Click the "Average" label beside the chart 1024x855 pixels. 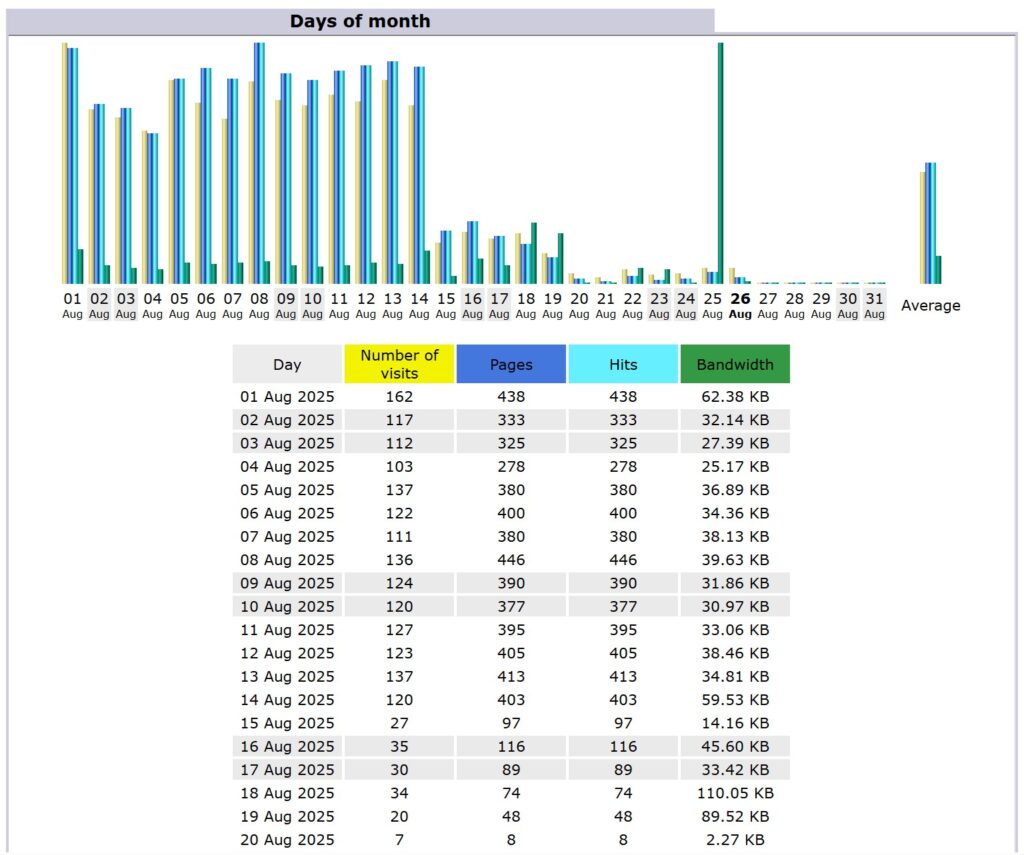930,305
